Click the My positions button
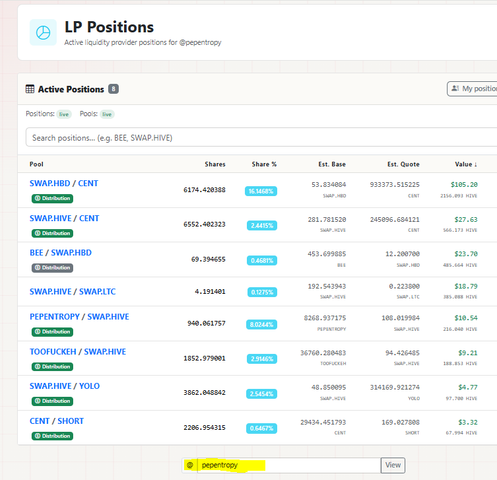Image resolution: width=497 pixels, height=480 pixels. (472, 89)
